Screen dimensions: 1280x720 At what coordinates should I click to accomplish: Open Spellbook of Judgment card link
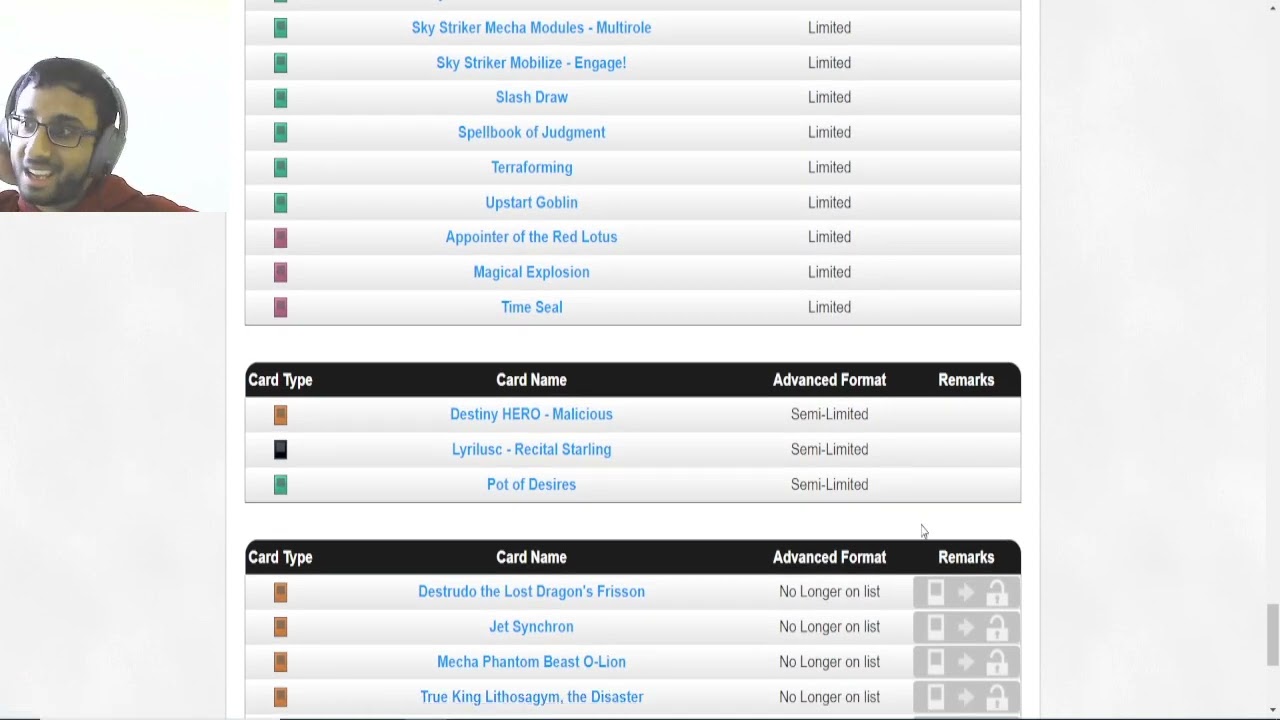tap(531, 132)
